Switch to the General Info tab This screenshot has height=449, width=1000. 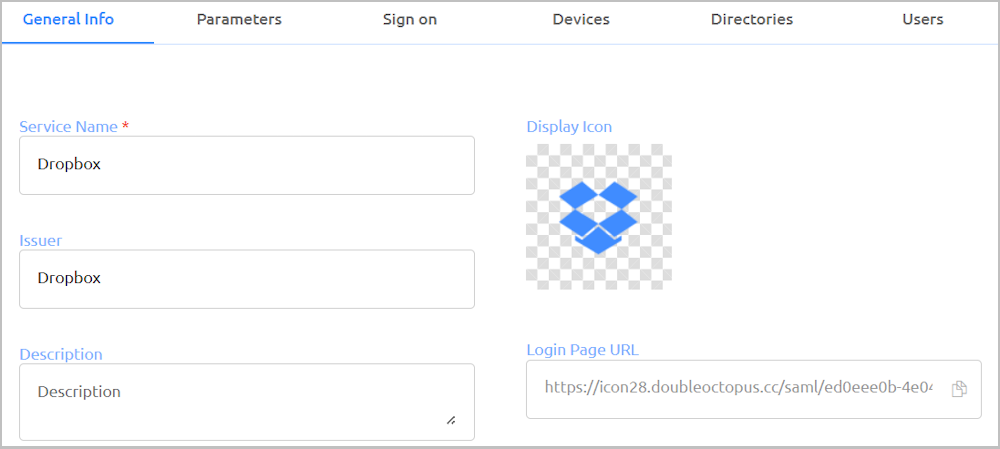[68, 19]
